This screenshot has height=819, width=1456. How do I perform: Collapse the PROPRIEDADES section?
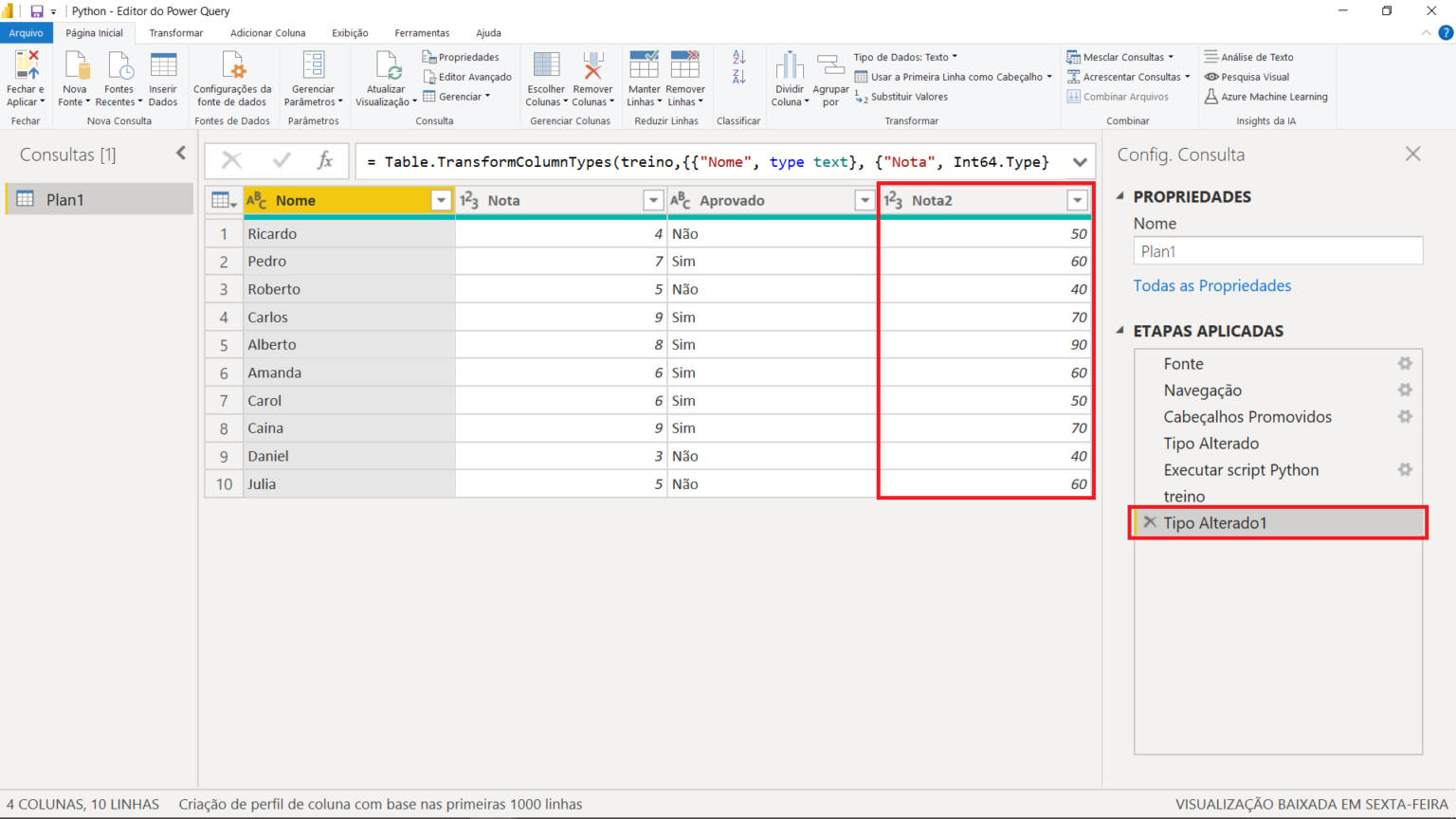[1120, 196]
